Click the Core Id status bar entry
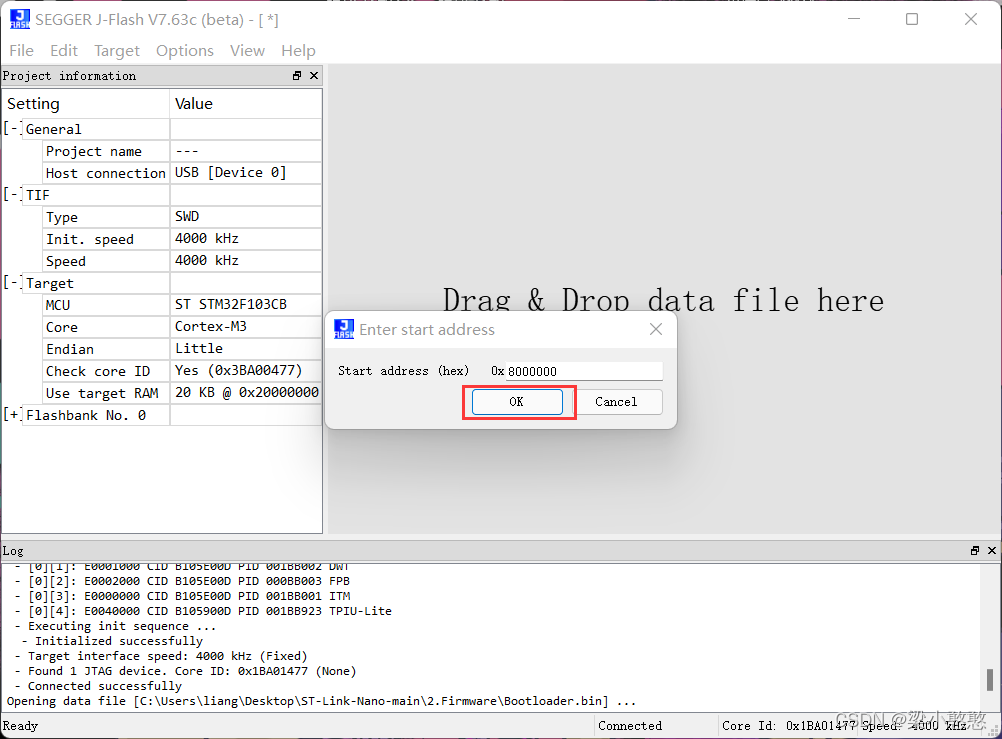The width and height of the screenshot is (1002, 739). click(789, 726)
